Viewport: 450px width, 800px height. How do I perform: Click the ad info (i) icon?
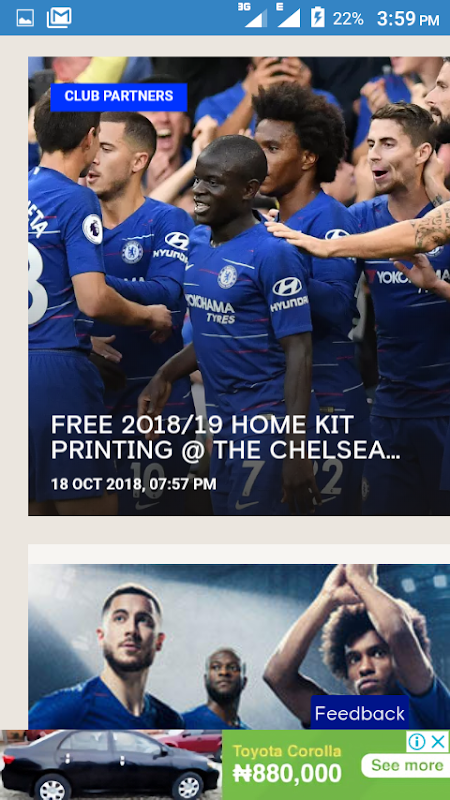point(416,741)
